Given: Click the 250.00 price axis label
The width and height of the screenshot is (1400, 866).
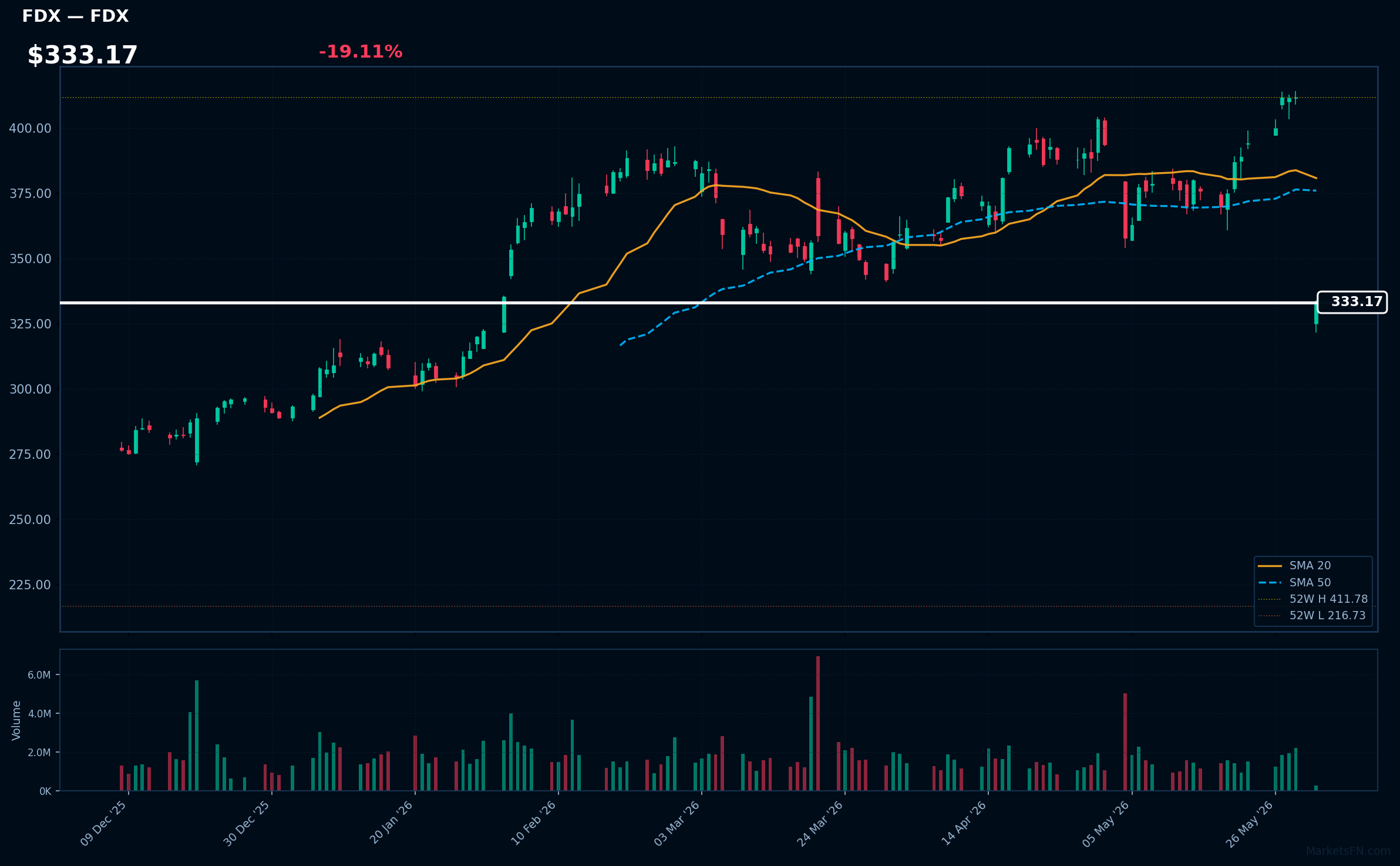Looking at the screenshot, I should tap(30, 519).
